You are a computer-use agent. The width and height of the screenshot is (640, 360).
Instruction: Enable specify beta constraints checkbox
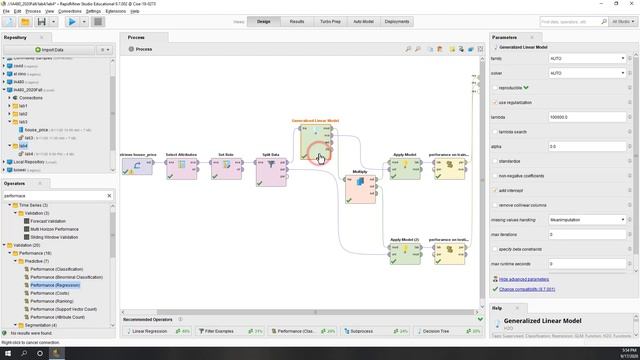[x=495, y=249]
